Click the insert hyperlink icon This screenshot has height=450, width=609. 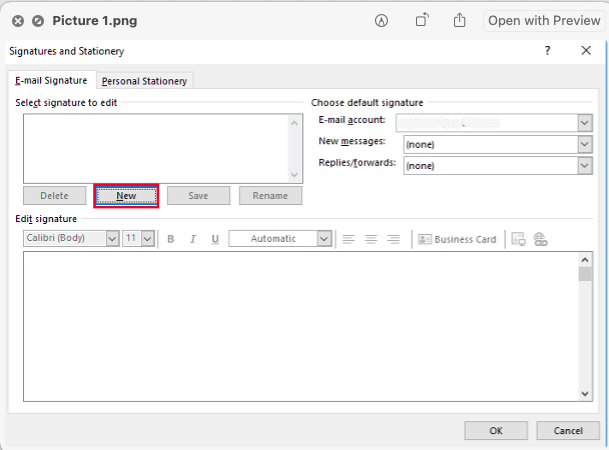click(540, 239)
